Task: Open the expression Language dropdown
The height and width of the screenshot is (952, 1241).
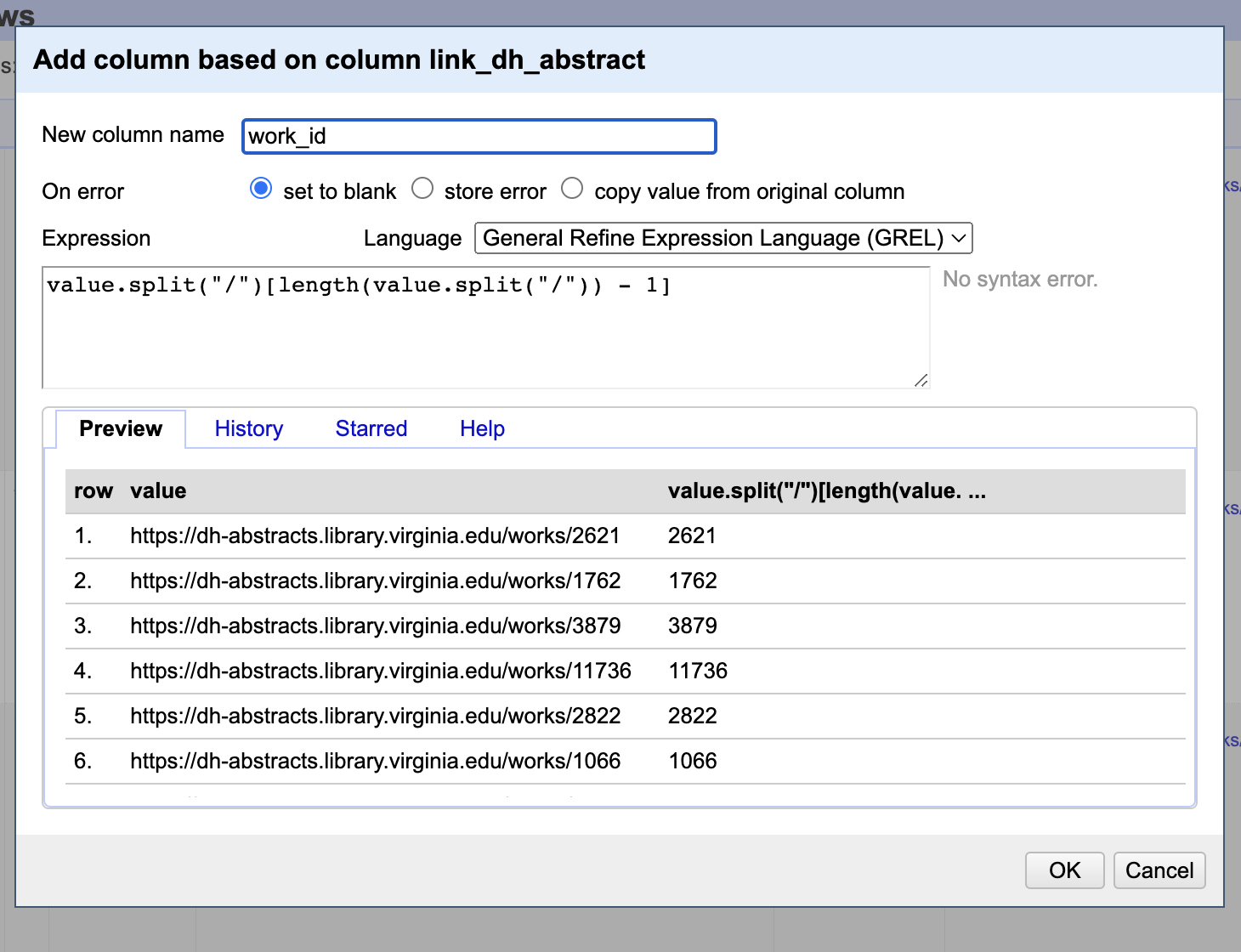Action: pyautogui.click(x=723, y=238)
